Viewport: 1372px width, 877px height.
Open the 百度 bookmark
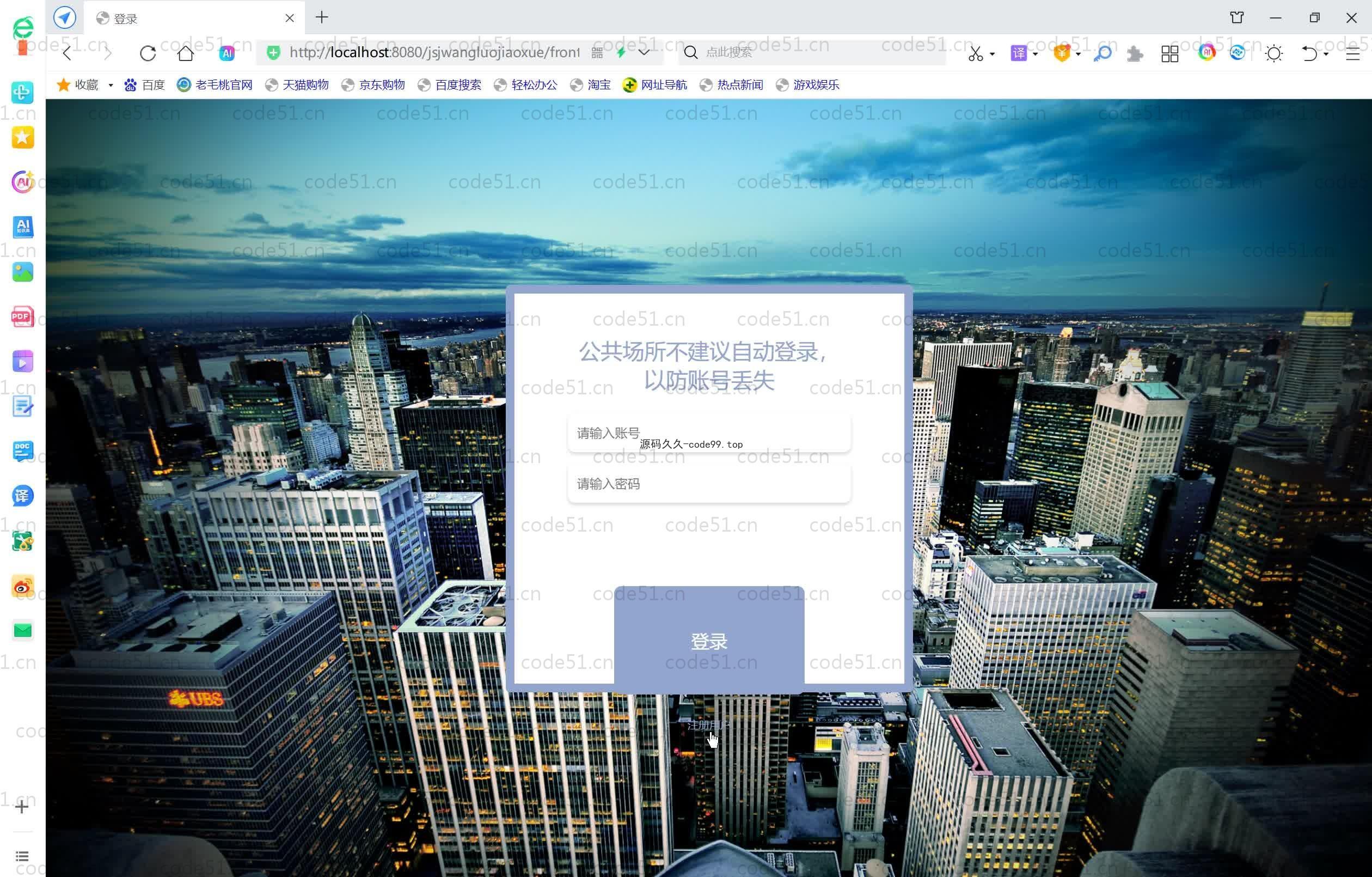coord(145,85)
